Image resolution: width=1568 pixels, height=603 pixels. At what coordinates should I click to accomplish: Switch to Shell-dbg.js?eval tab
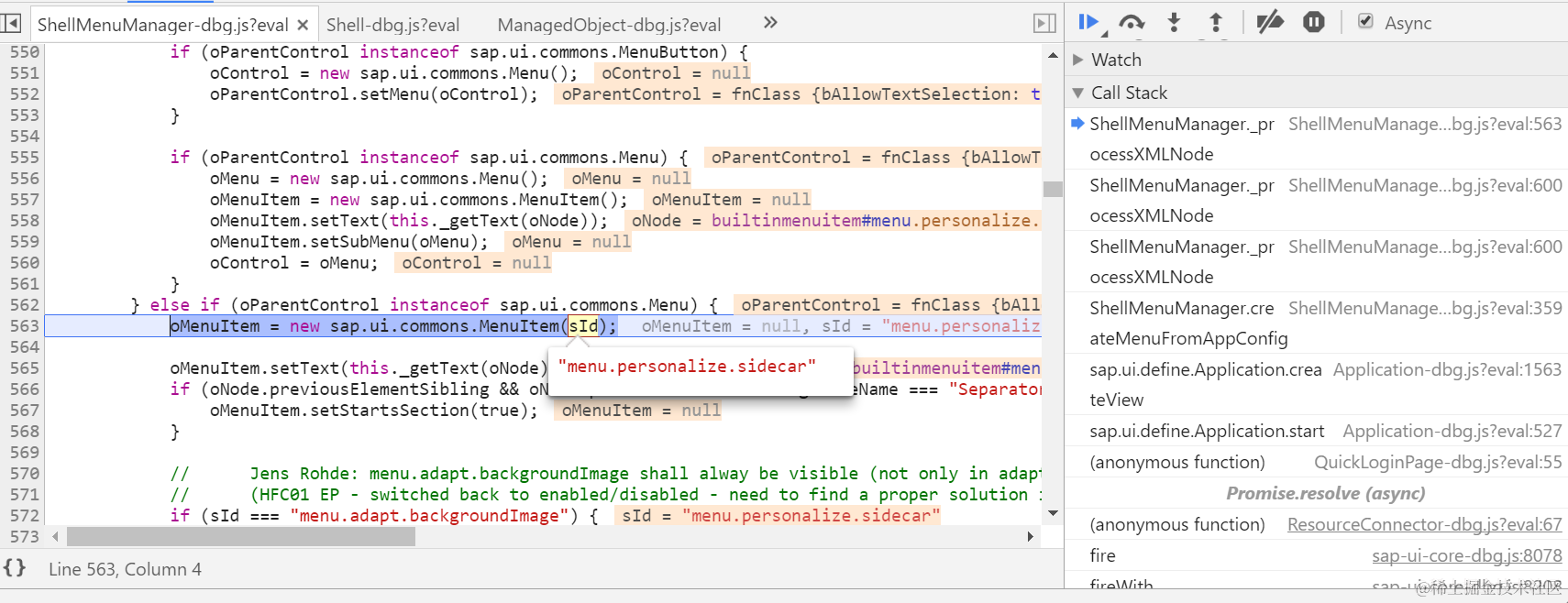coord(392,25)
